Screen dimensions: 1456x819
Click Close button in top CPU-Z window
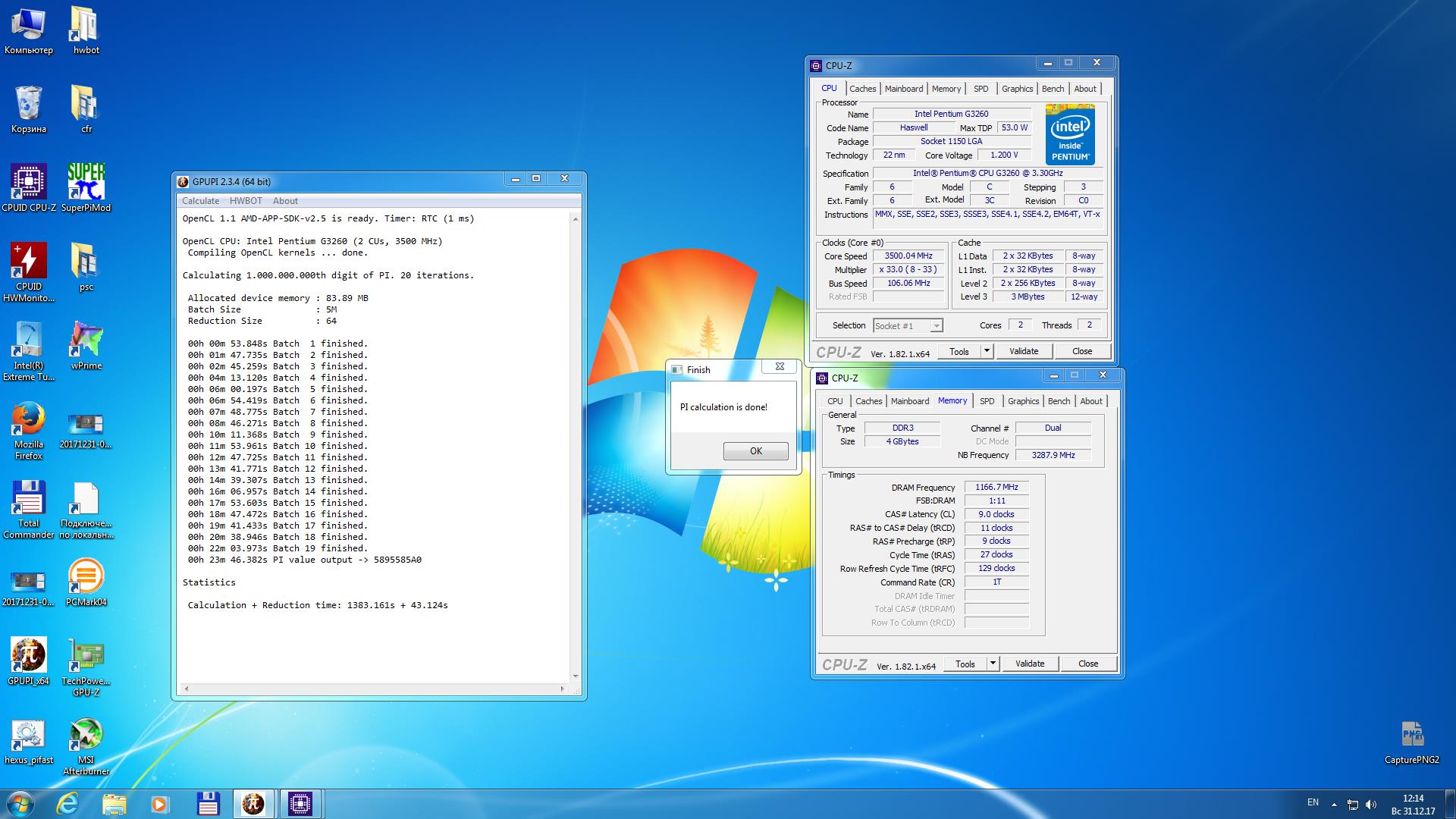[x=1082, y=351]
